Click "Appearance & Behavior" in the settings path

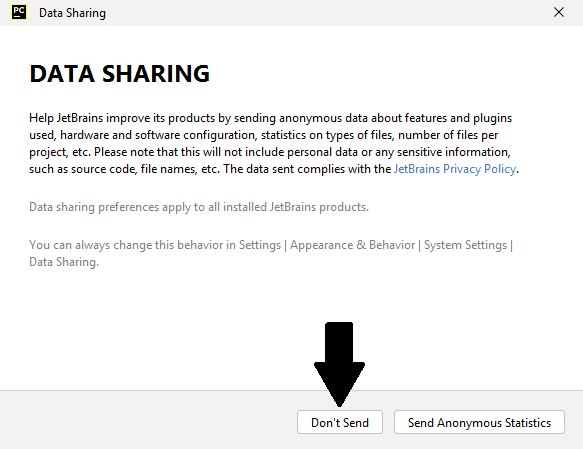point(352,245)
